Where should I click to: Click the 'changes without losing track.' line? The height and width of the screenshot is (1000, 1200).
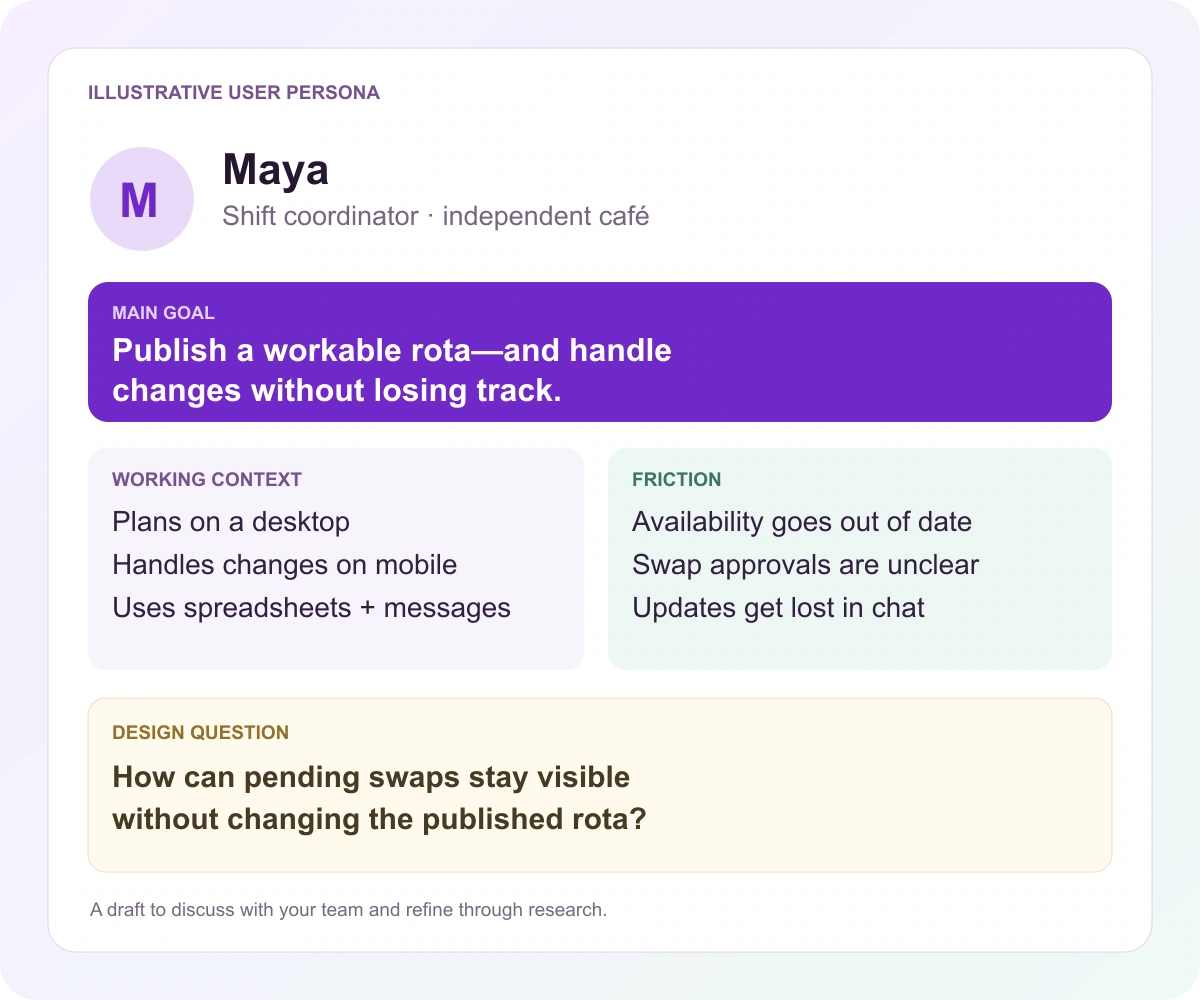pyautogui.click(x=337, y=391)
